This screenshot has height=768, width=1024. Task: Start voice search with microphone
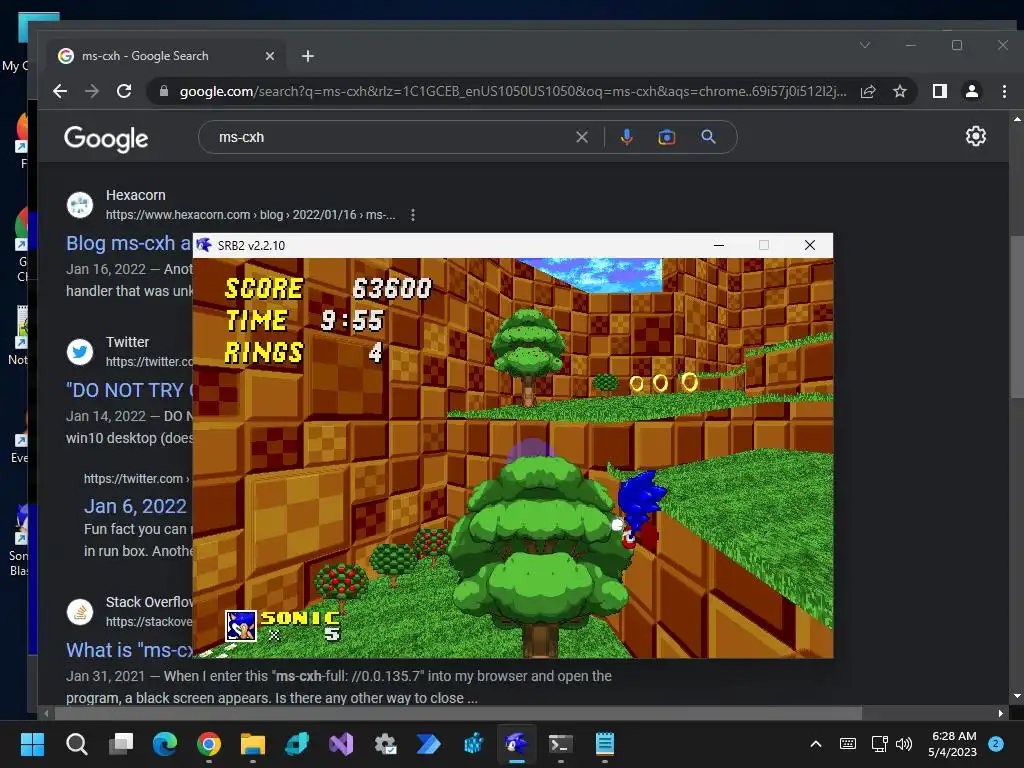tap(626, 137)
